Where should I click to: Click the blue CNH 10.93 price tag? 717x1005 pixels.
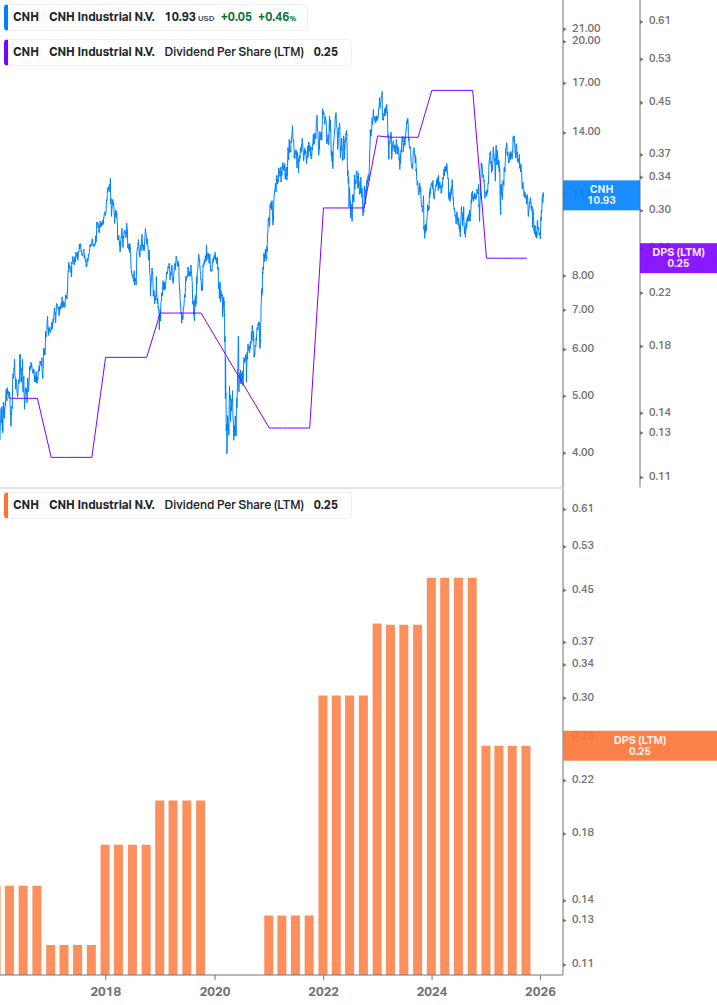coord(601,195)
